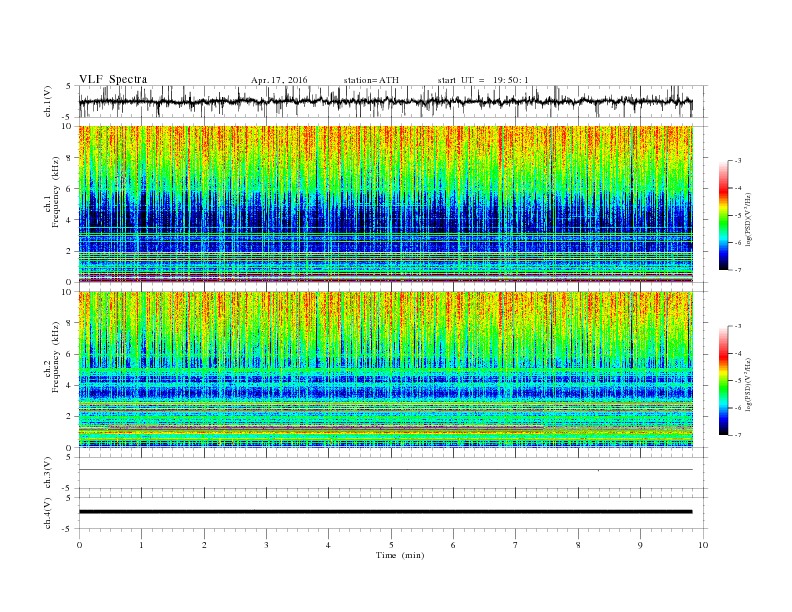Click the 'Time (min)' axis label
The image size is (792, 612).
[400, 555]
